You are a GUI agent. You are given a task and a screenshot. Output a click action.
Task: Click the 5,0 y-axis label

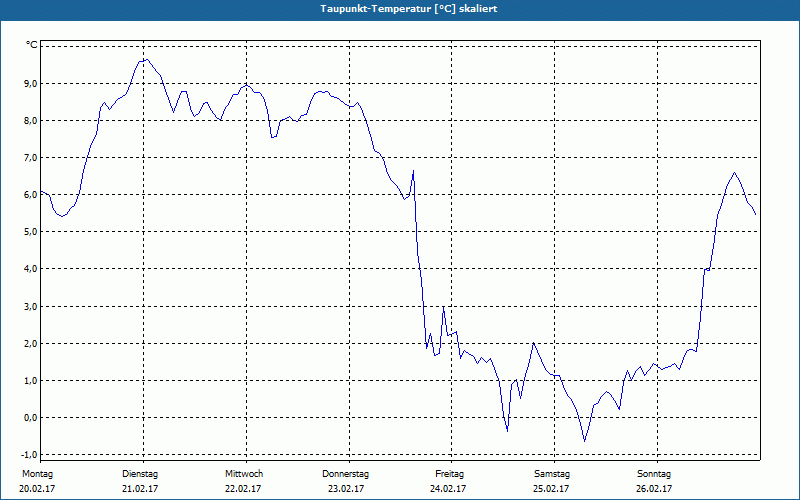click(31, 232)
